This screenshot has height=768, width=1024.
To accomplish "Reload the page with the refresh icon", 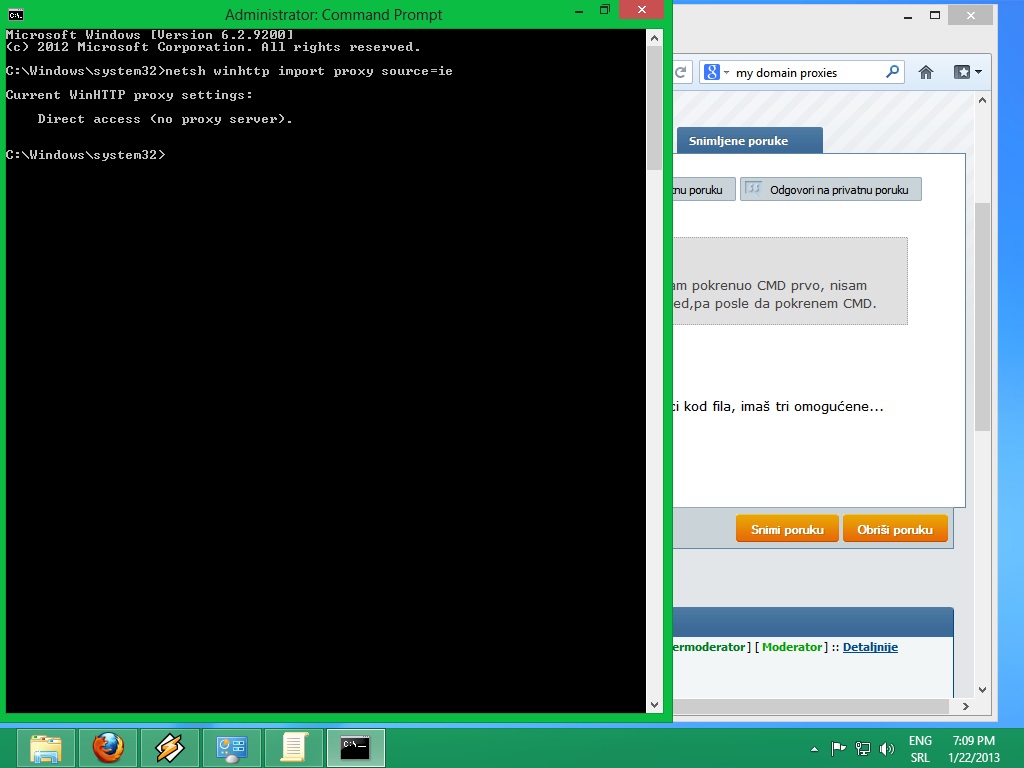I will 682,72.
